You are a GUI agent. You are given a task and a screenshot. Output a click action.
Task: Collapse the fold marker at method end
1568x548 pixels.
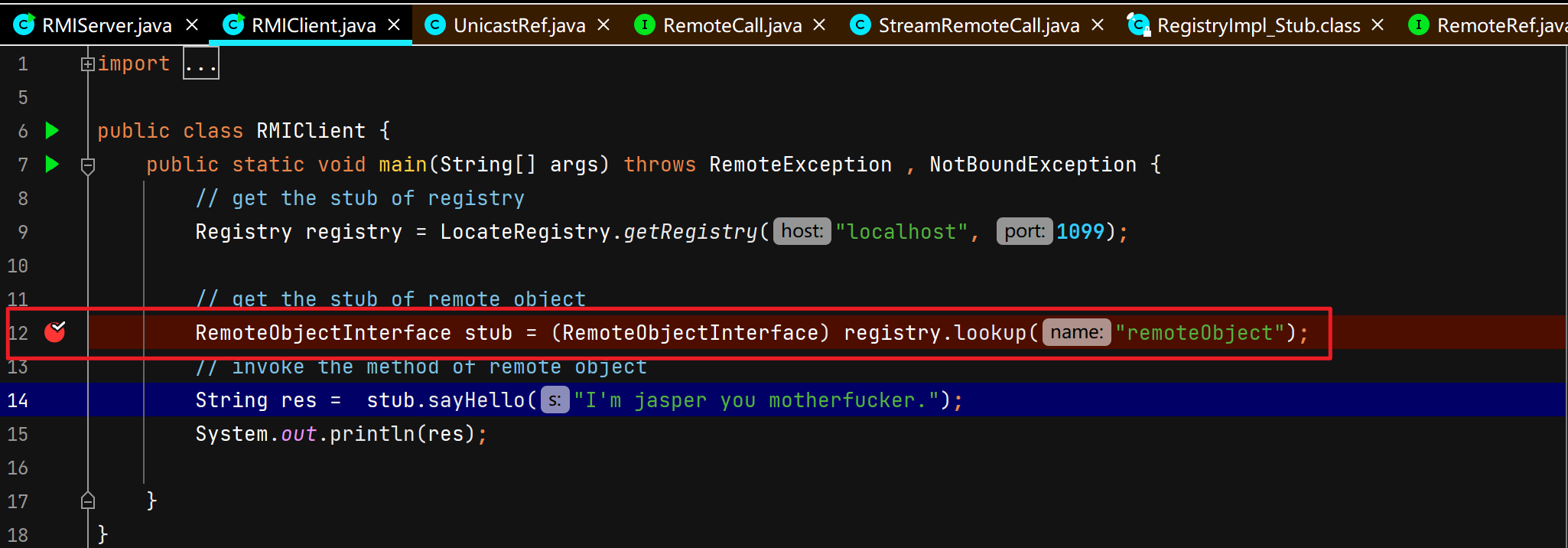(88, 501)
